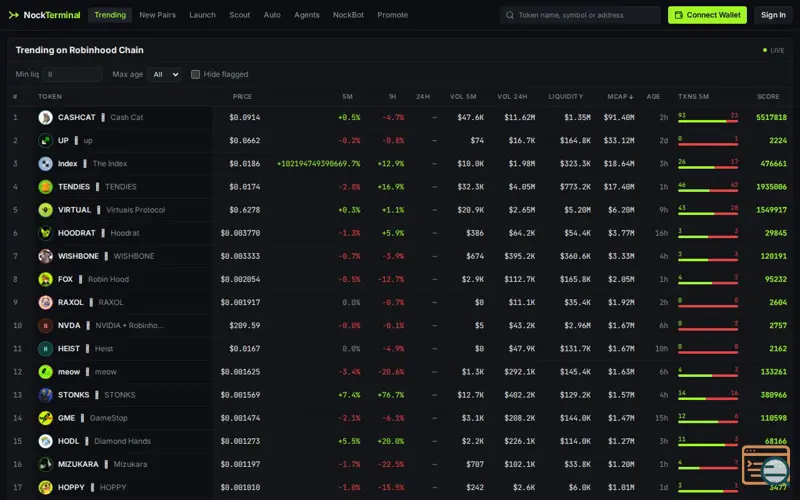The height and width of the screenshot is (500, 800).
Task: Open the Agents tab
Action: [x=307, y=15]
